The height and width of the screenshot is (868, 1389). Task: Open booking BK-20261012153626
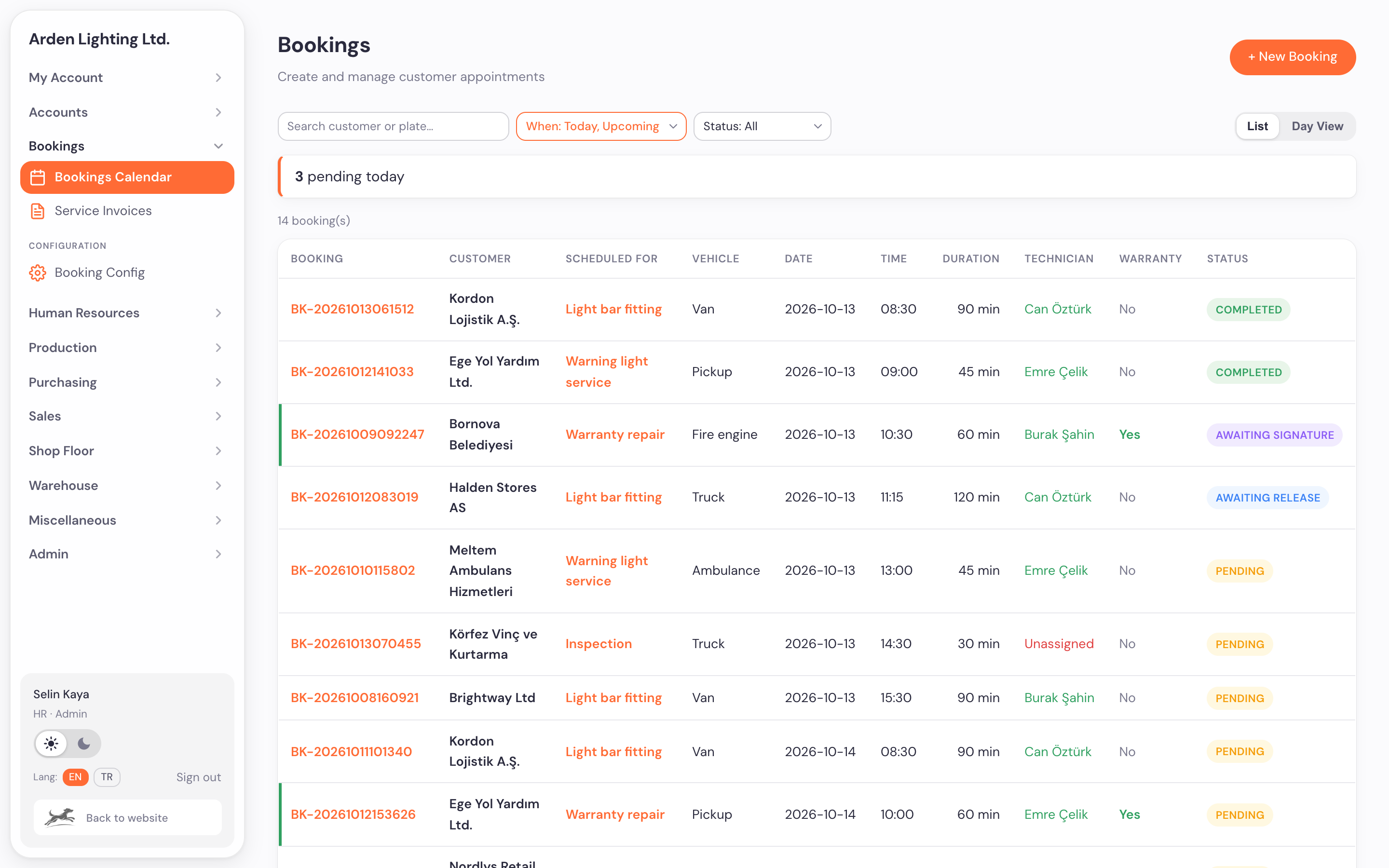point(353,814)
